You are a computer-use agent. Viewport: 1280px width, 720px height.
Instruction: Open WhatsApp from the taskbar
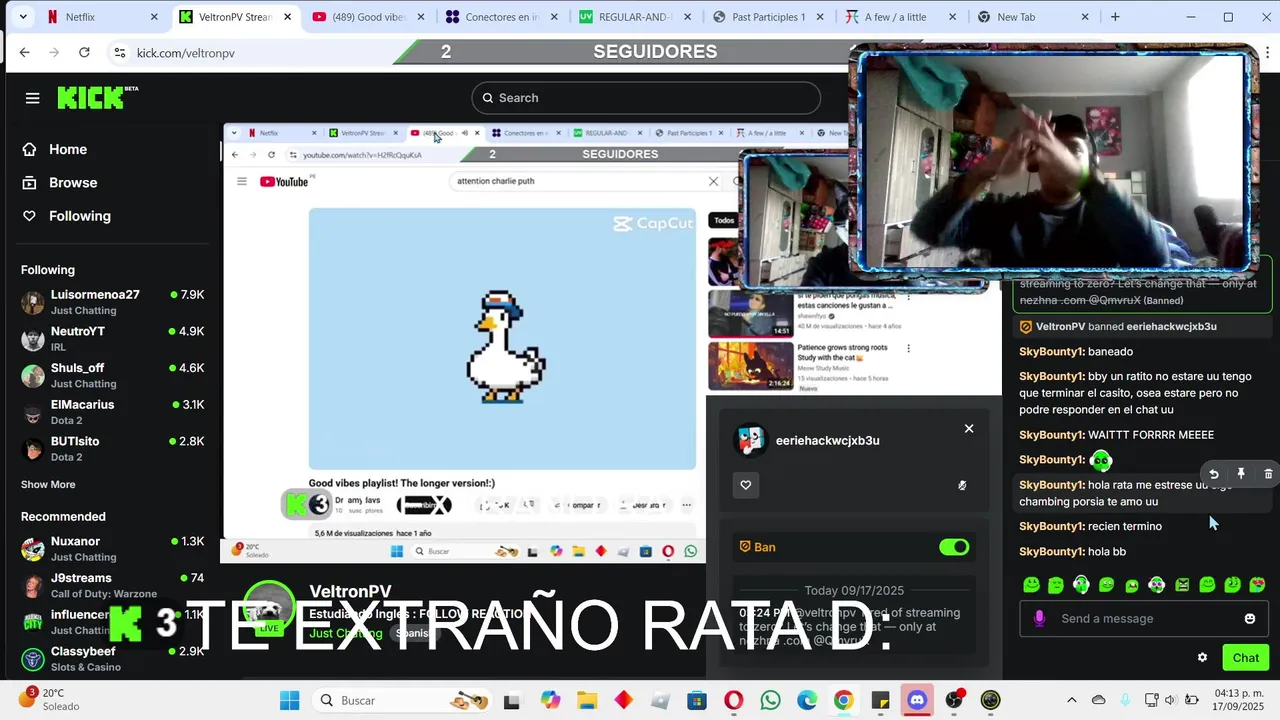click(770, 700)
